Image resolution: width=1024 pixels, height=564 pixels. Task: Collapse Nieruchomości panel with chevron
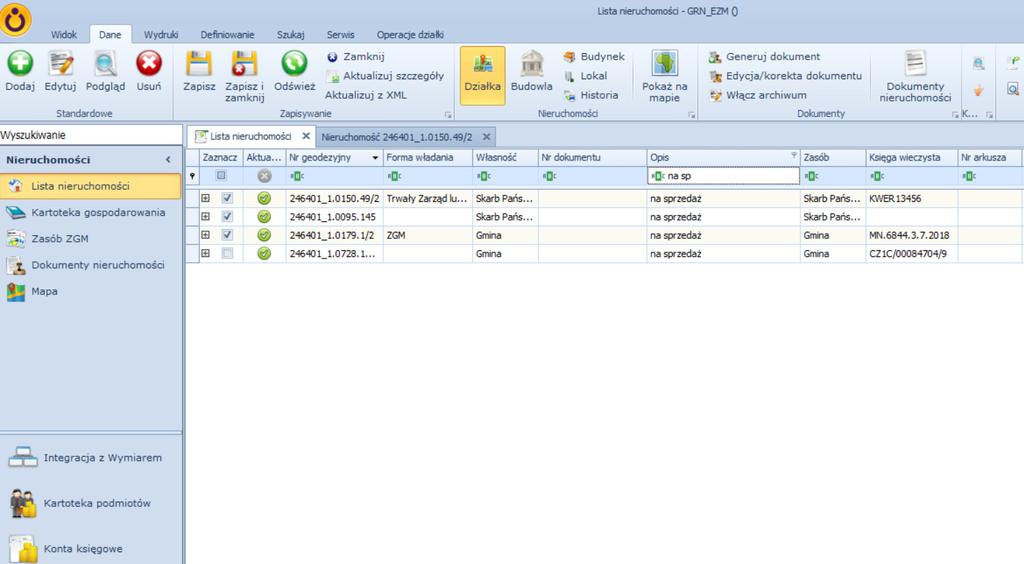coord(168,160)
